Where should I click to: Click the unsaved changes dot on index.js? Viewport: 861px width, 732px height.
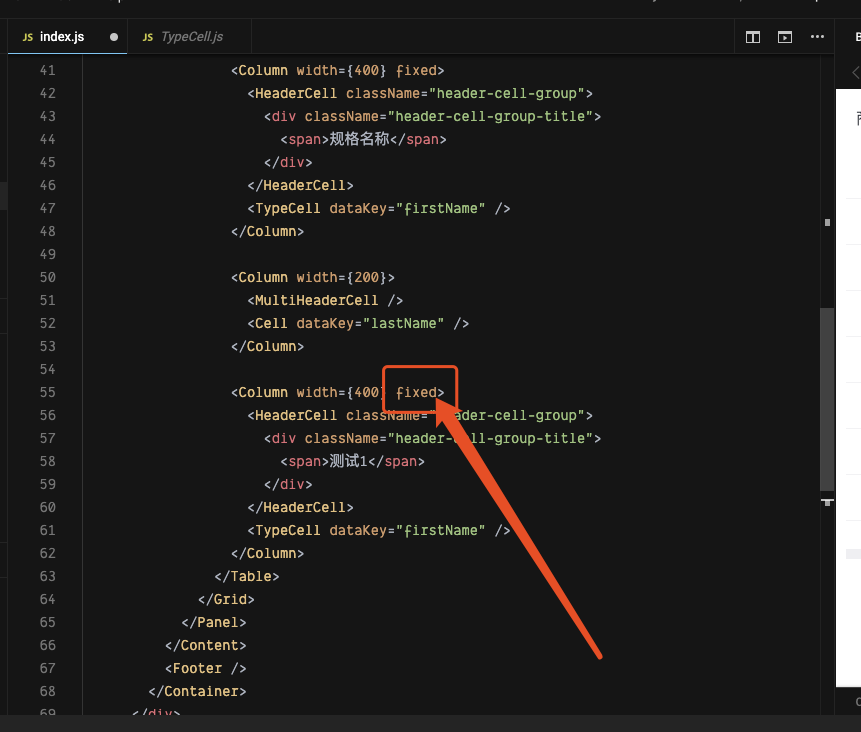click(113, 36)
